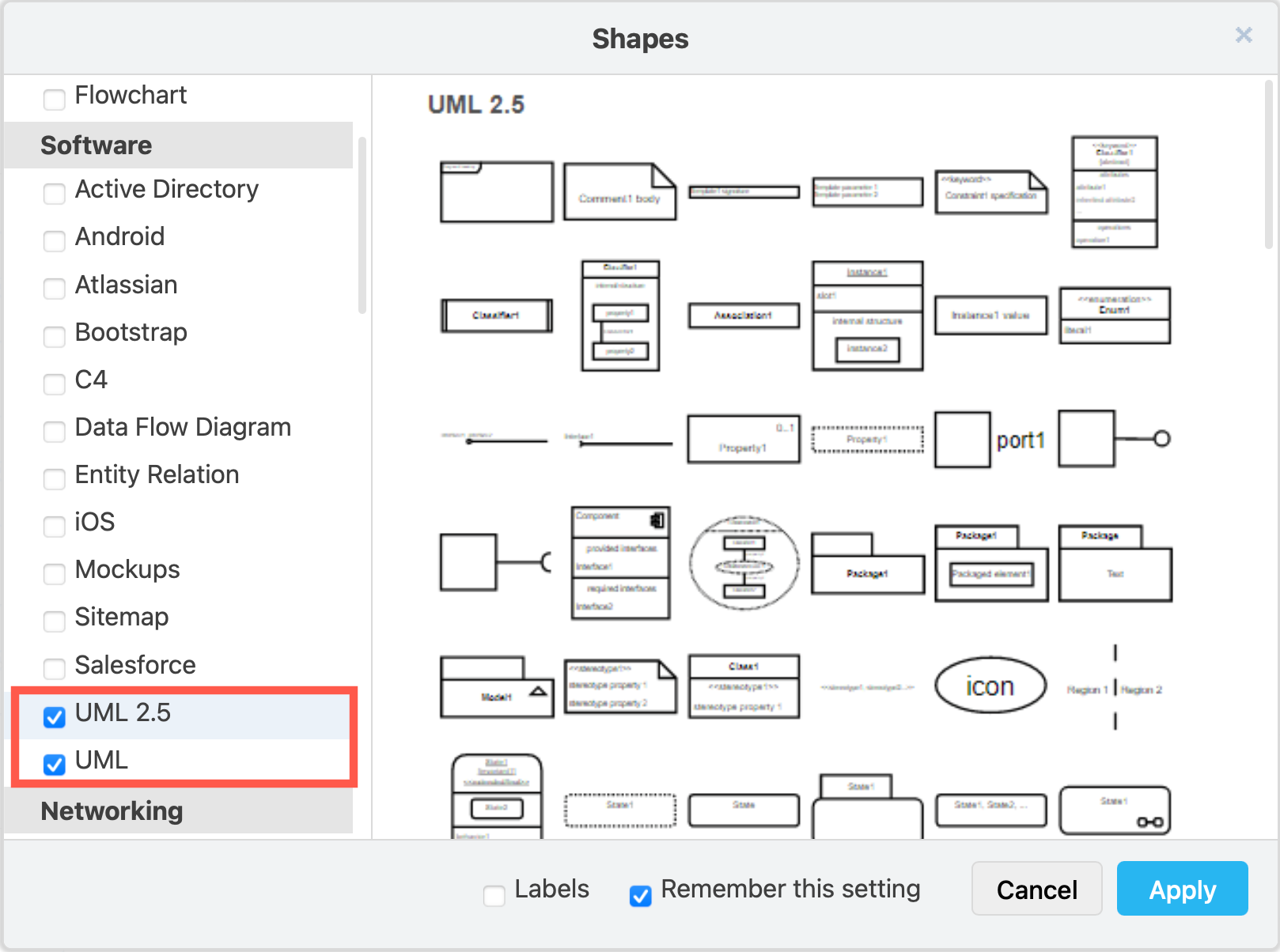This screenshot has height=952, width=1280.
Task: Select the icon ellipse shape
Action: point(990,686)
